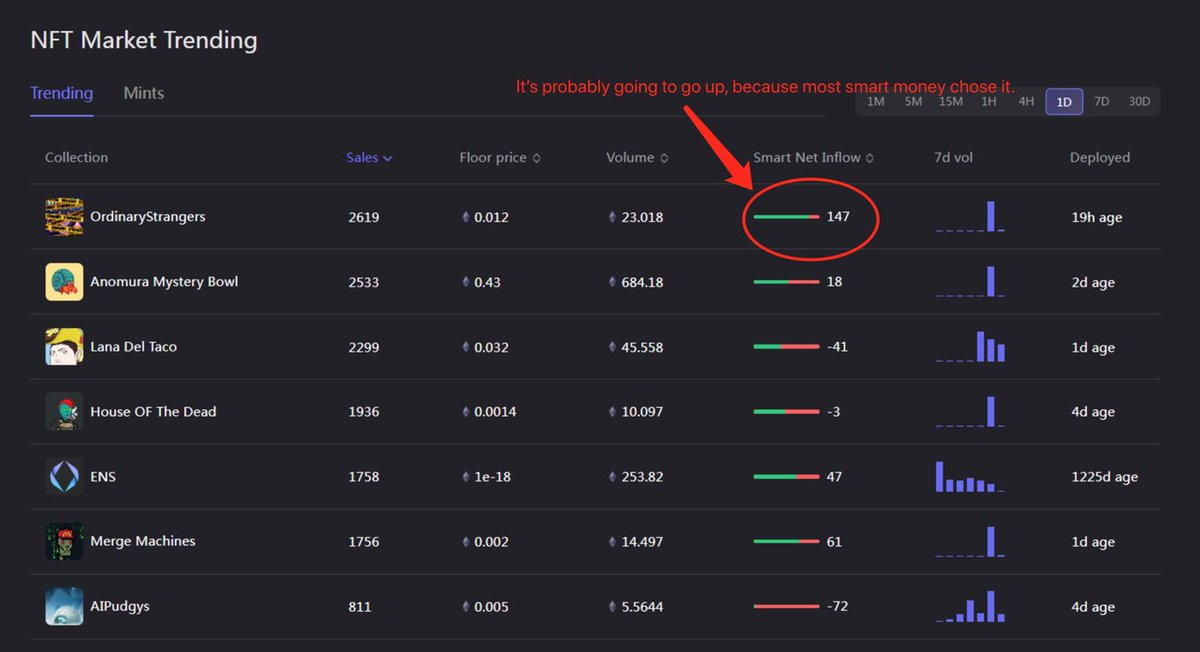Click OrdinaryStrangers smart inflow bar
1200x652 pixels.
pos(786,217)
